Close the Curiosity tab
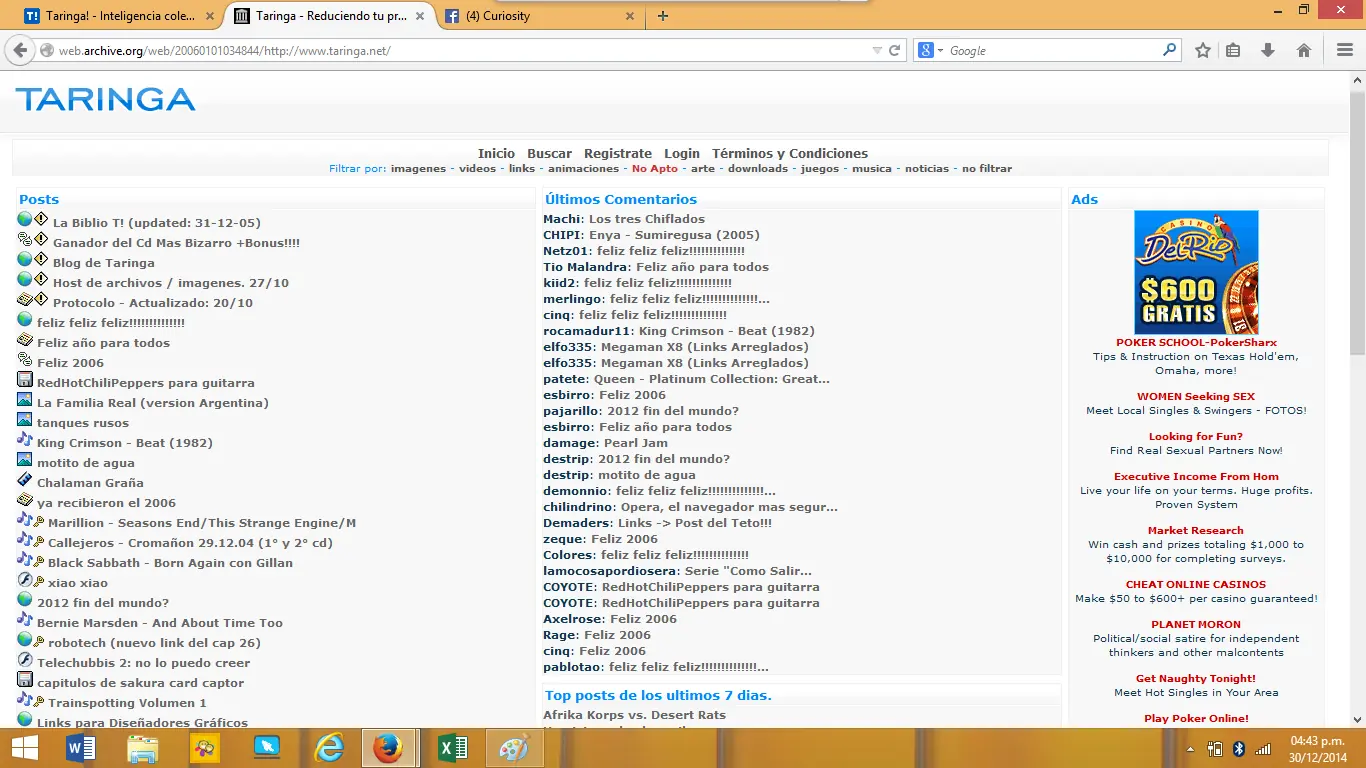The image size is (1366, 768). coord(630,16)
